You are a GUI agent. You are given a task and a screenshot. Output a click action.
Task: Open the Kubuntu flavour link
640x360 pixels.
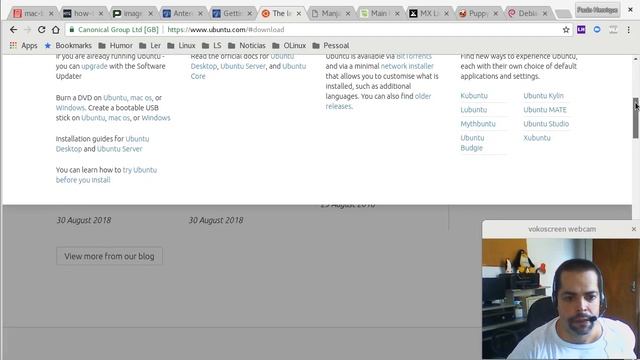coord(474,96)
